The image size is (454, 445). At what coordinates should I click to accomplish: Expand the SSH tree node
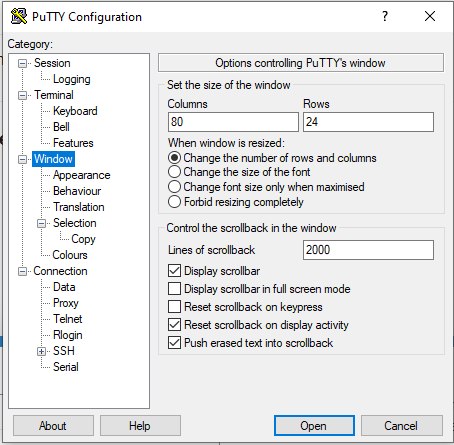click(41, 351)
